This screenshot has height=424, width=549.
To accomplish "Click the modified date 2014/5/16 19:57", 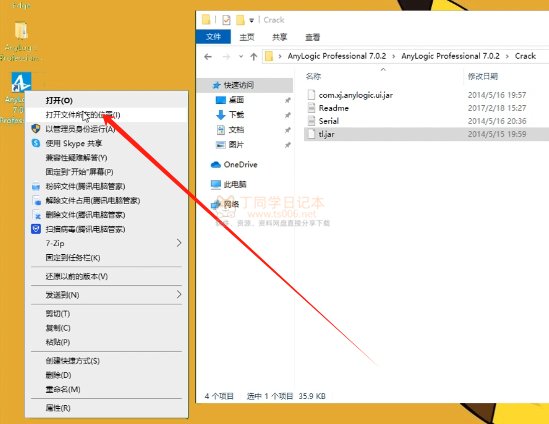I will coord(497,95).
